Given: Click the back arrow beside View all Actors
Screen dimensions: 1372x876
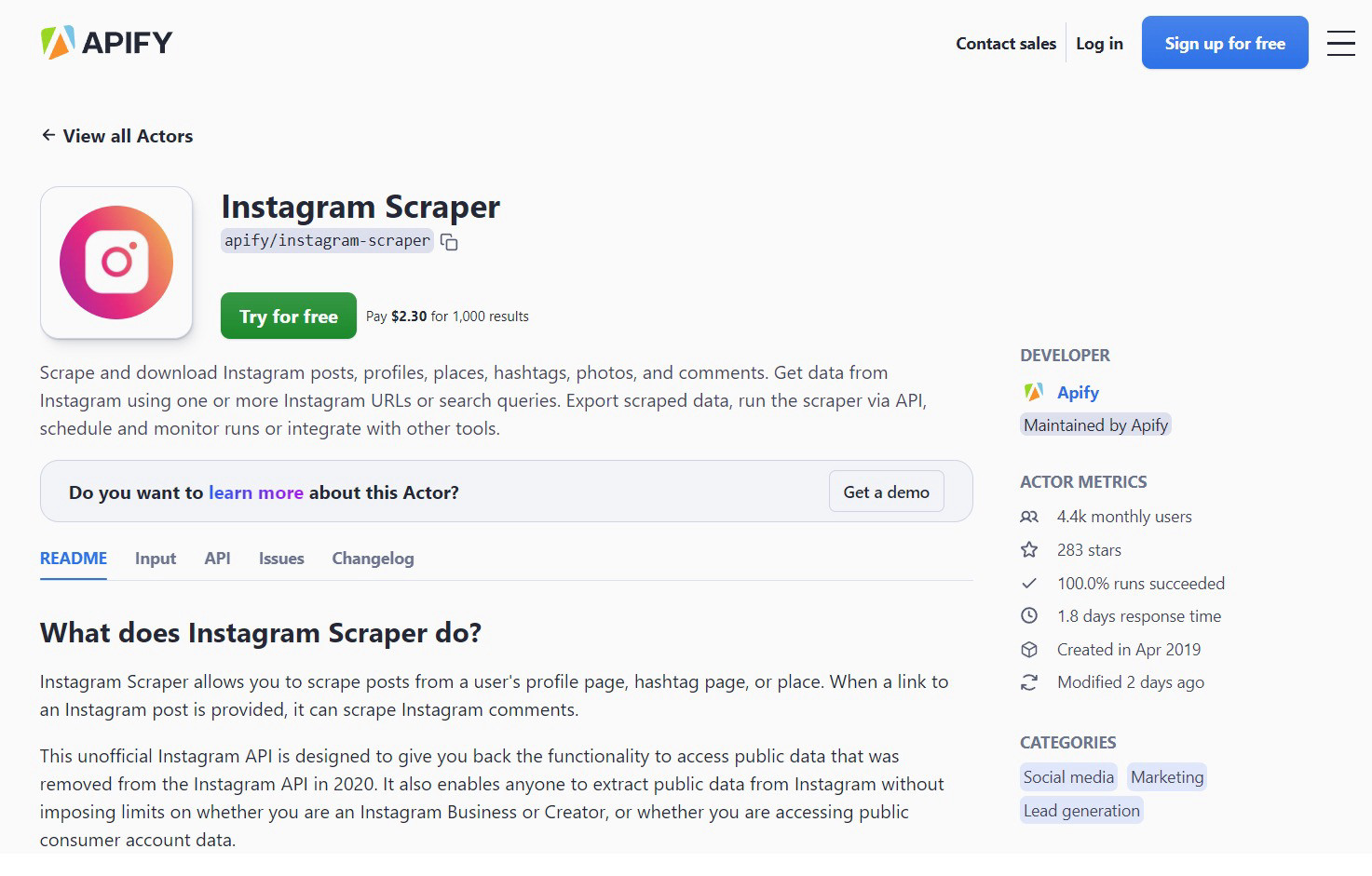Looking at the screenshot, I should (x=48, y=135).
